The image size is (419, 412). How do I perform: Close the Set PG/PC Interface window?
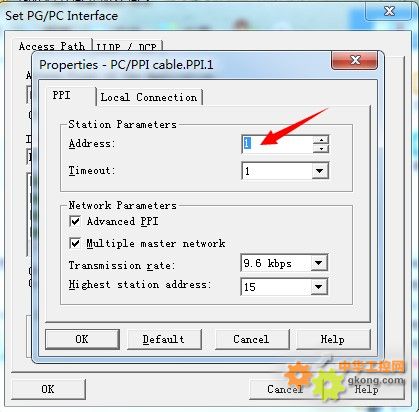click(389, 11)
